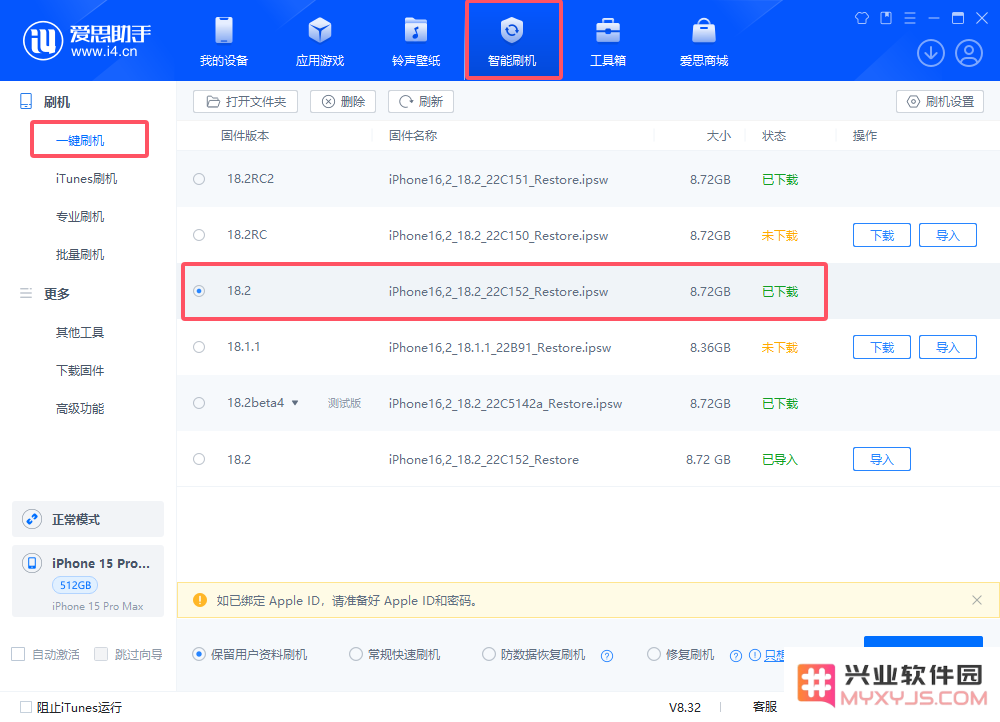Click the skin/theme shirt icon

(x=862, y=18)
